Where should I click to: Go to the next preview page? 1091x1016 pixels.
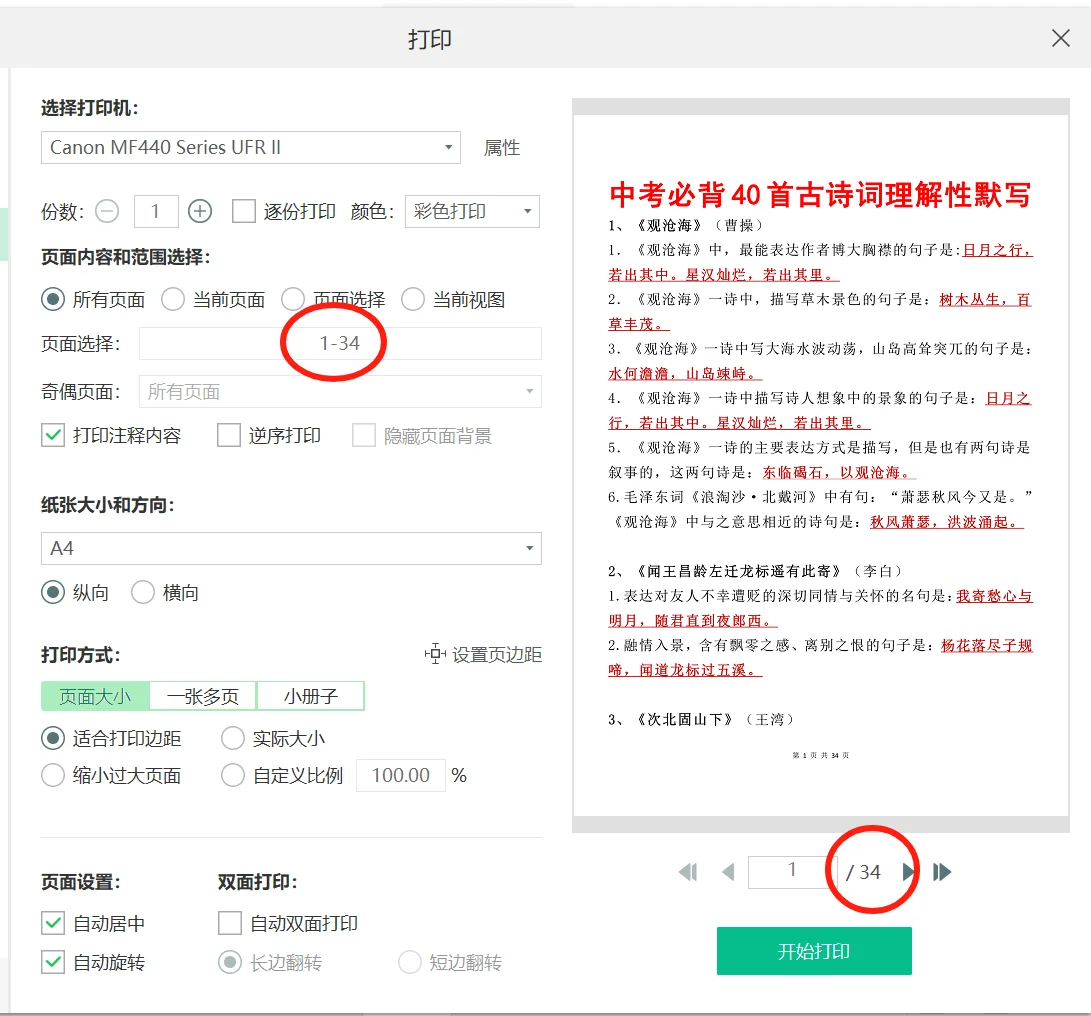coord(908,871)
